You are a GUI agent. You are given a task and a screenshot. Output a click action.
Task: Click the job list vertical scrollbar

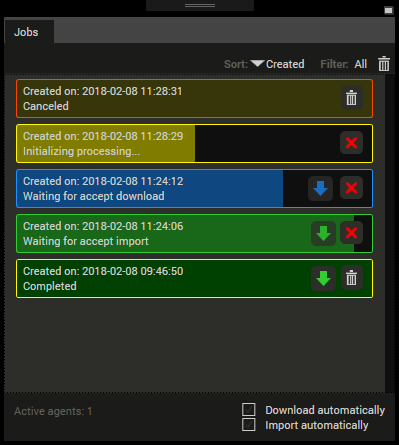tap(390, 233)
